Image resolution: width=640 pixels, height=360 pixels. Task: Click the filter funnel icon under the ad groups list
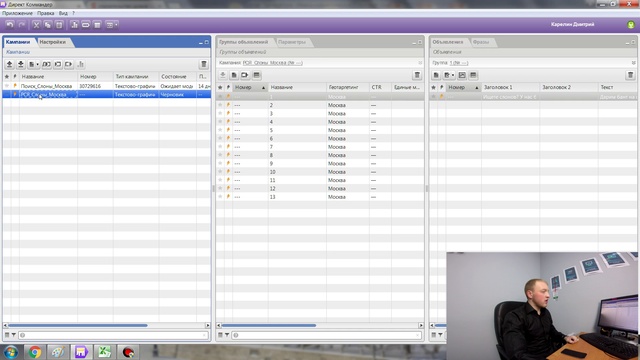227,335
